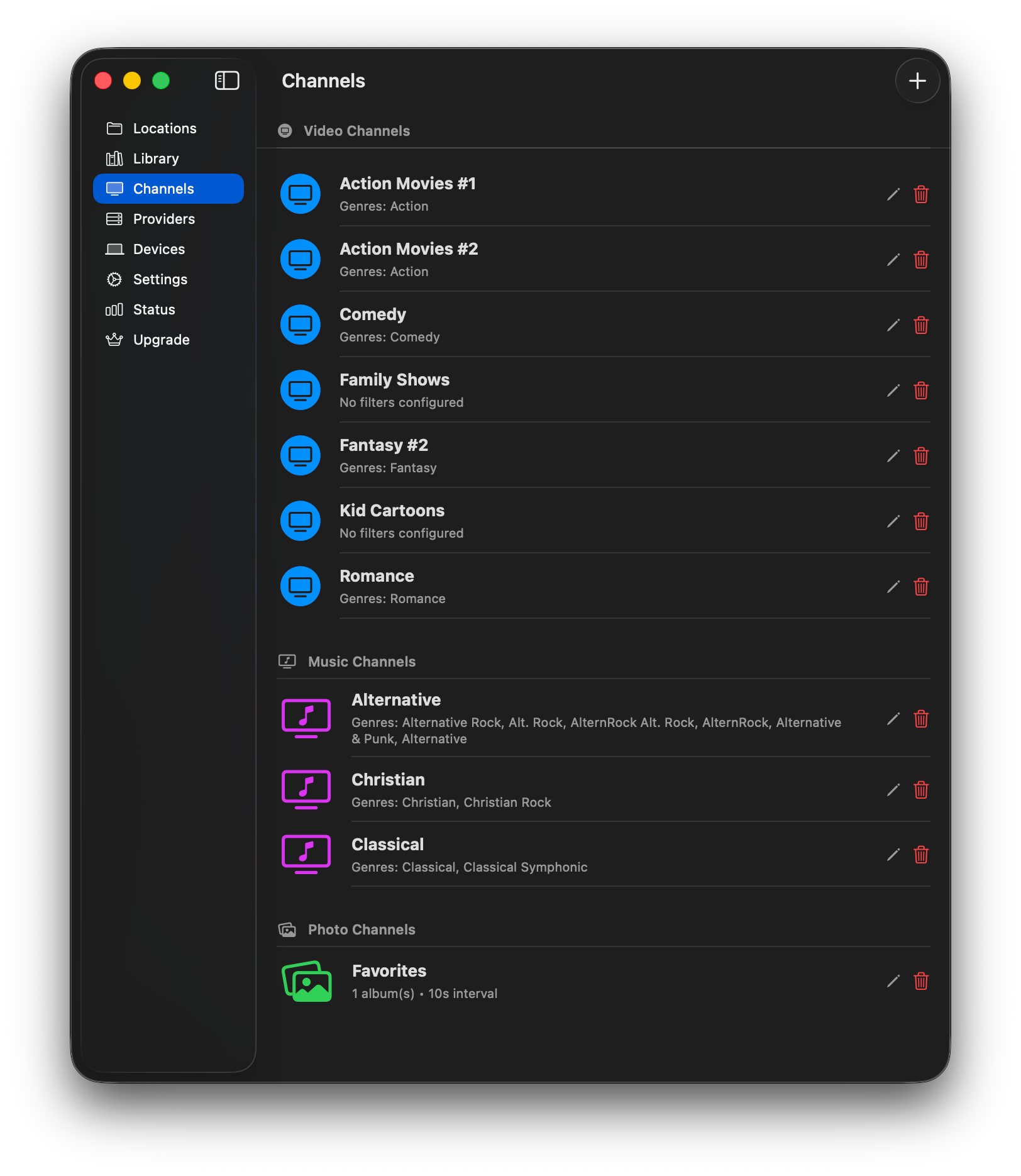Select Devices in the sidebar
1021x1176 pixels.
[x=159, y=249]
